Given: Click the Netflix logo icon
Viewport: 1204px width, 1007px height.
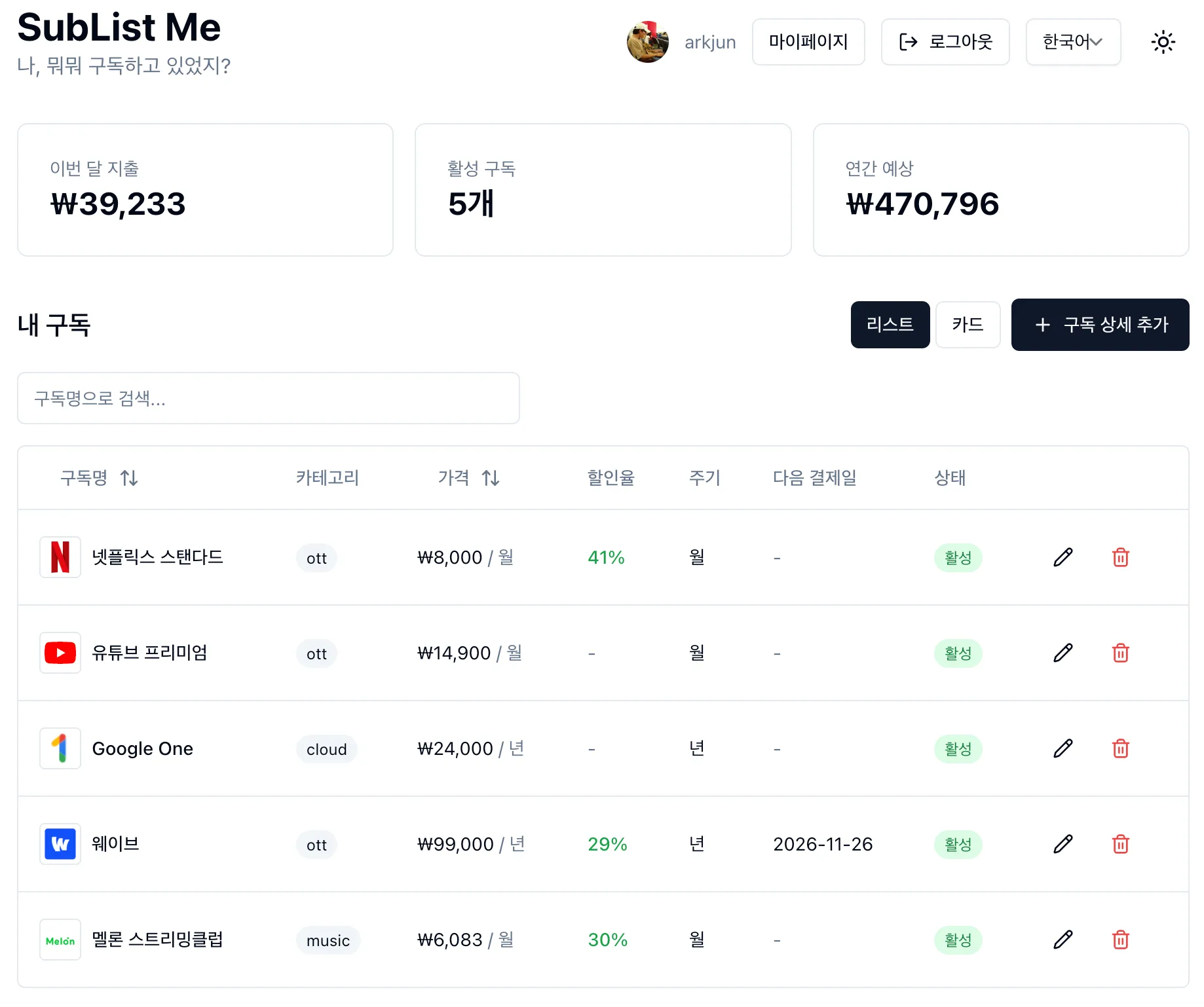Looking at the screenshot, I should click(x=60, y=557).
